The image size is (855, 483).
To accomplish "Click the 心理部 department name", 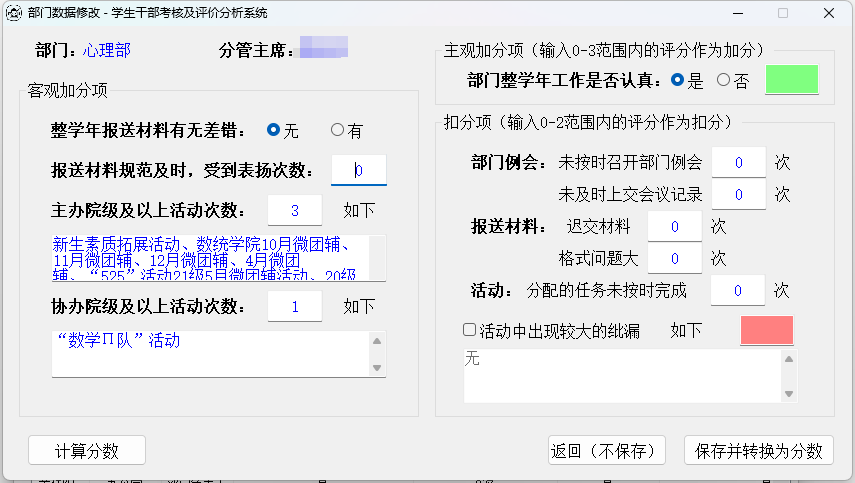I will [107, 50].
